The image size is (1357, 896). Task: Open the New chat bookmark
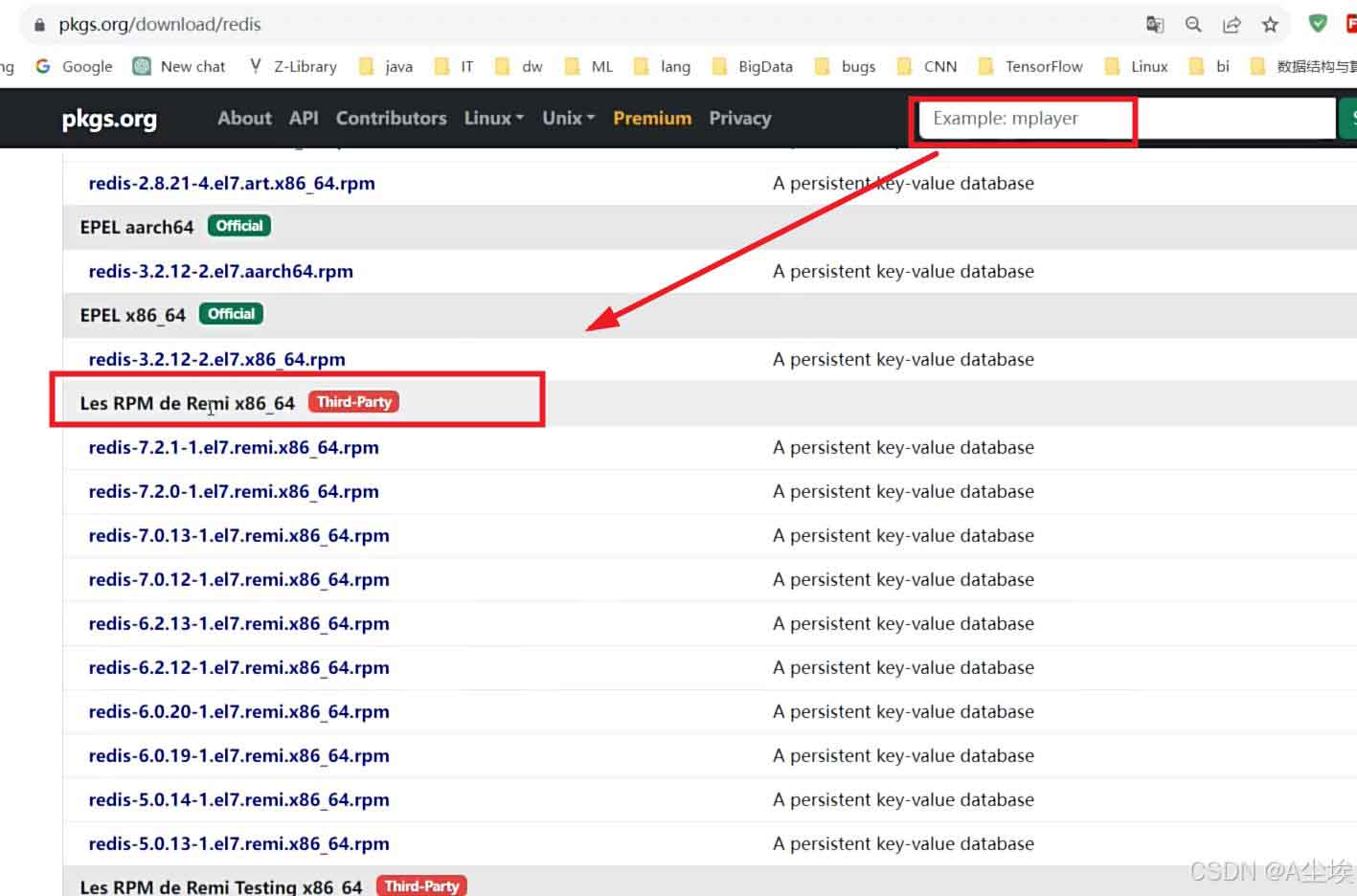pyautogui.click(x=180, y=66)
